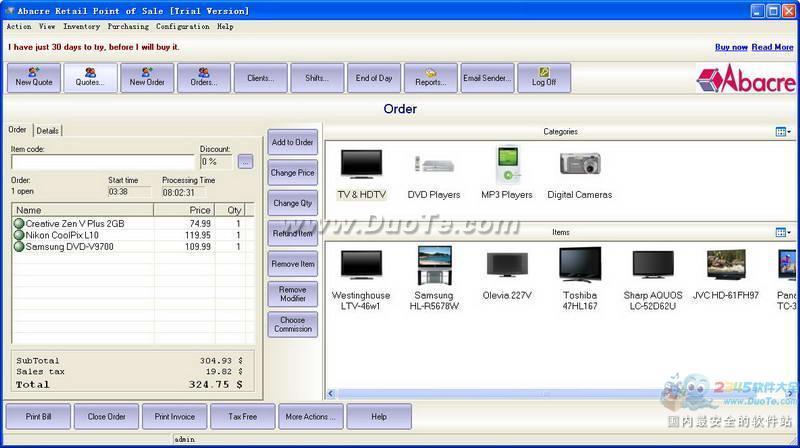Click the Remove Item button
The height and width of the screenshot is (448, 800).
tap(292, 264)
